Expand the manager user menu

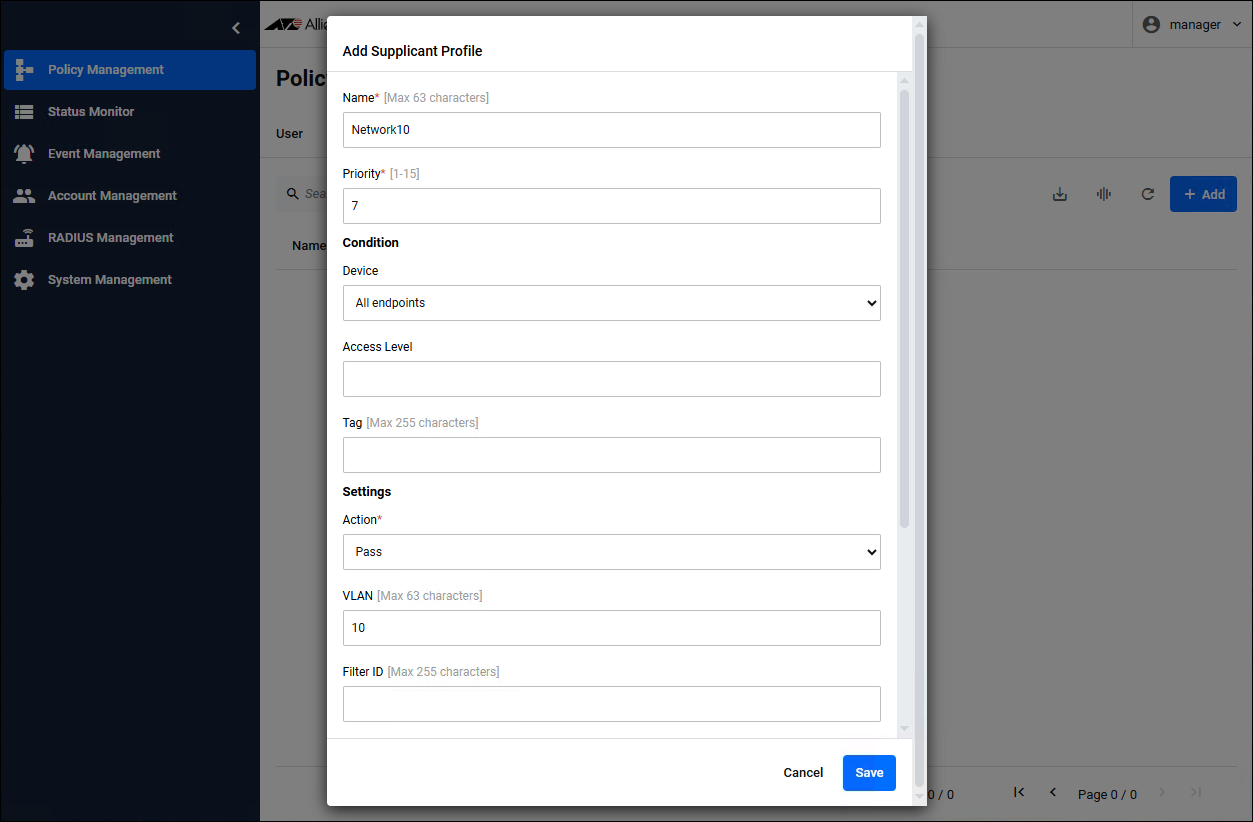[x=1237, y=24]
